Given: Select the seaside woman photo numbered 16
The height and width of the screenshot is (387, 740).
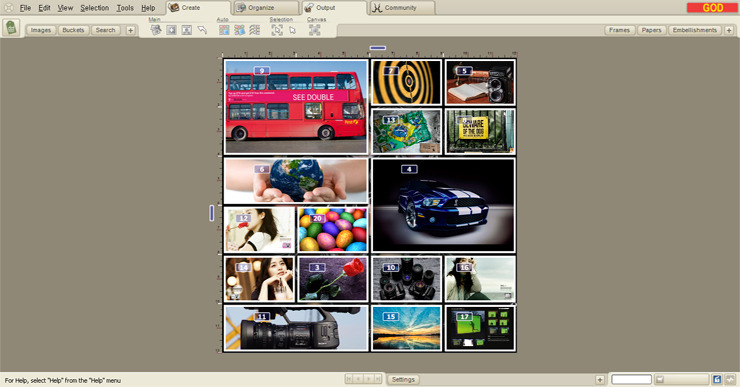Looking at the screenshot, I should click(x=480, y=279).
